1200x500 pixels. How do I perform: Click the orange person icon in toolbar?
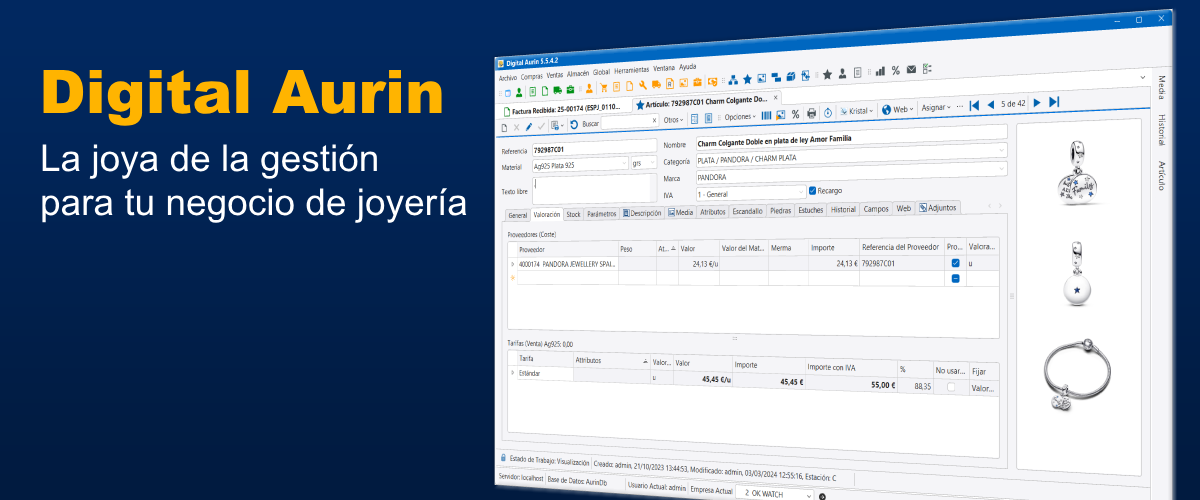589,88
